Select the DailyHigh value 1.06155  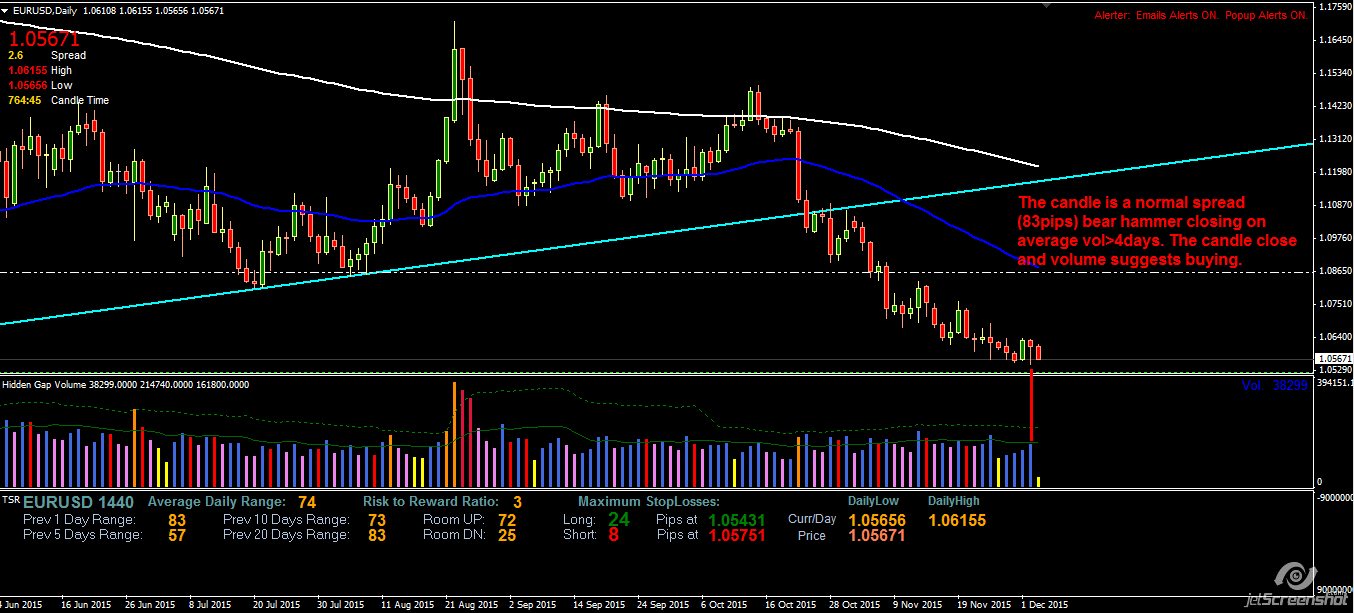coord(957,520)
